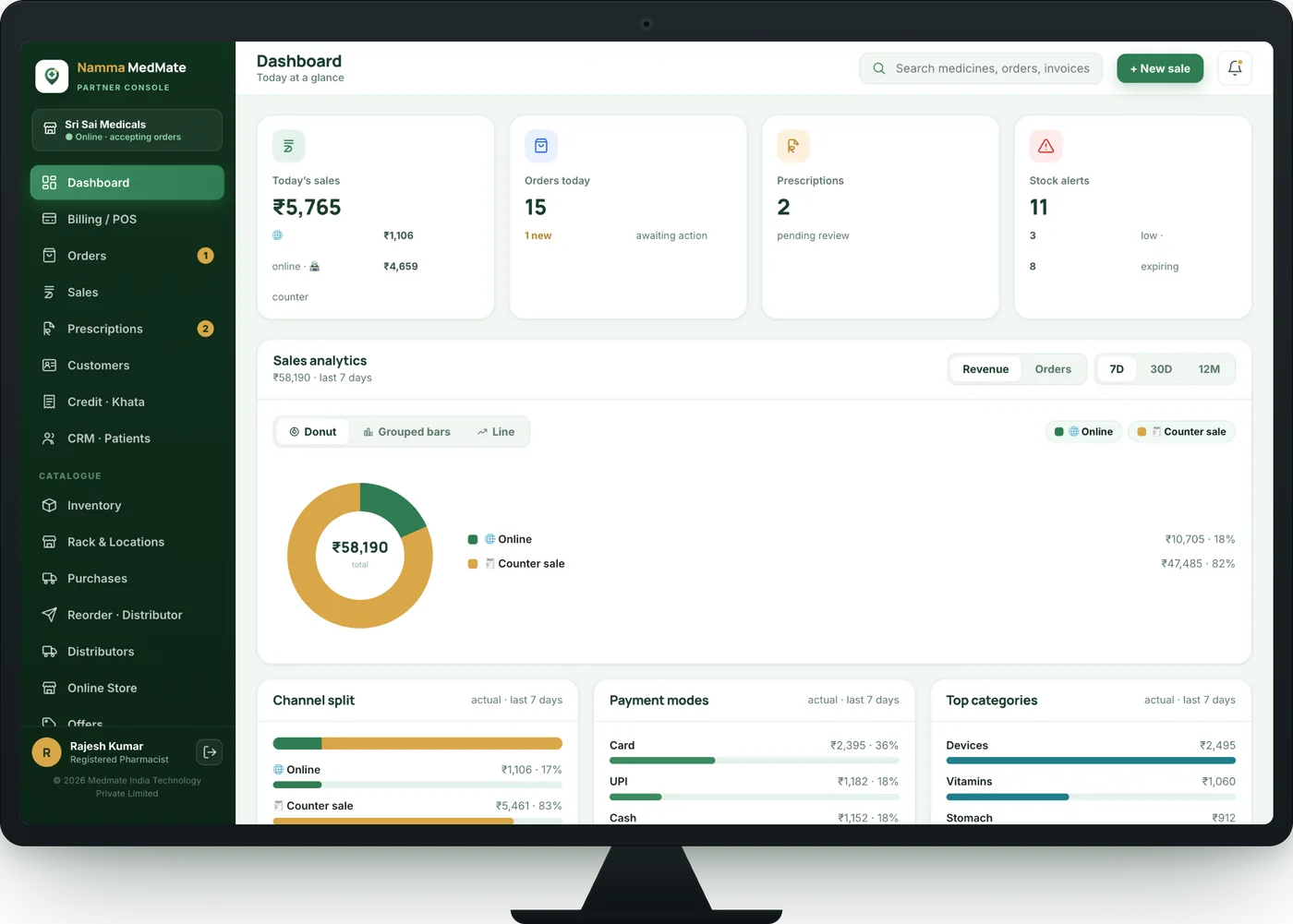The image size is (1293, 924).
Task: Select the 7D time range
Action: point(1117,369)
